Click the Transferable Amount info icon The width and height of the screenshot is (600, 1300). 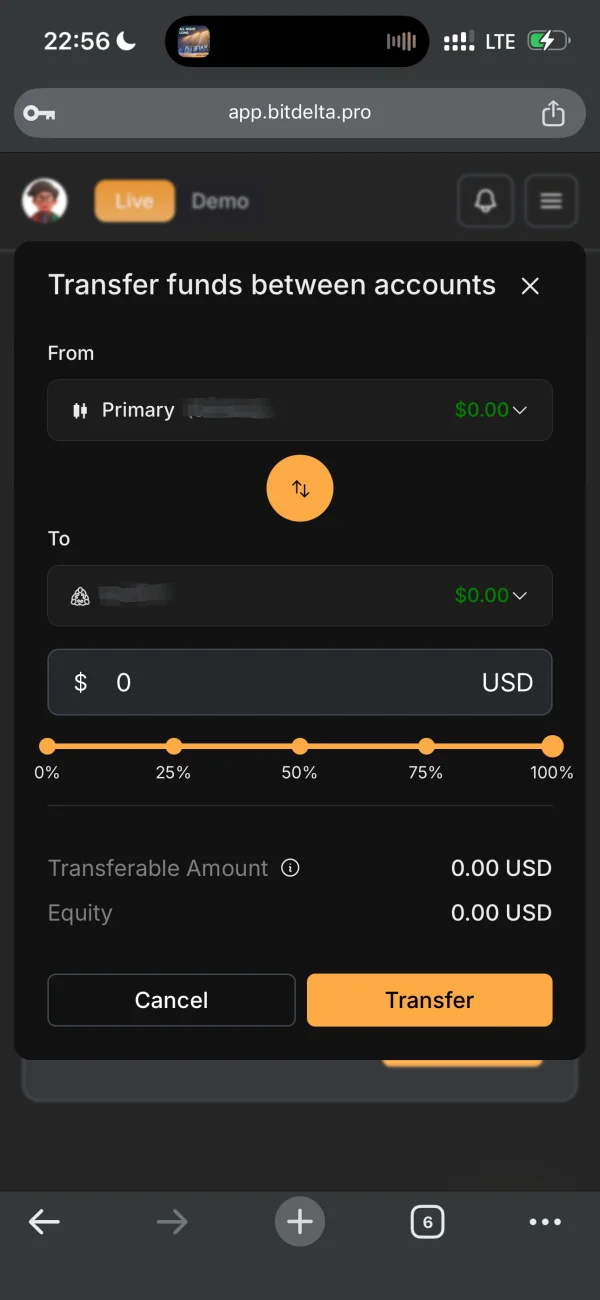tap(291, 868)
